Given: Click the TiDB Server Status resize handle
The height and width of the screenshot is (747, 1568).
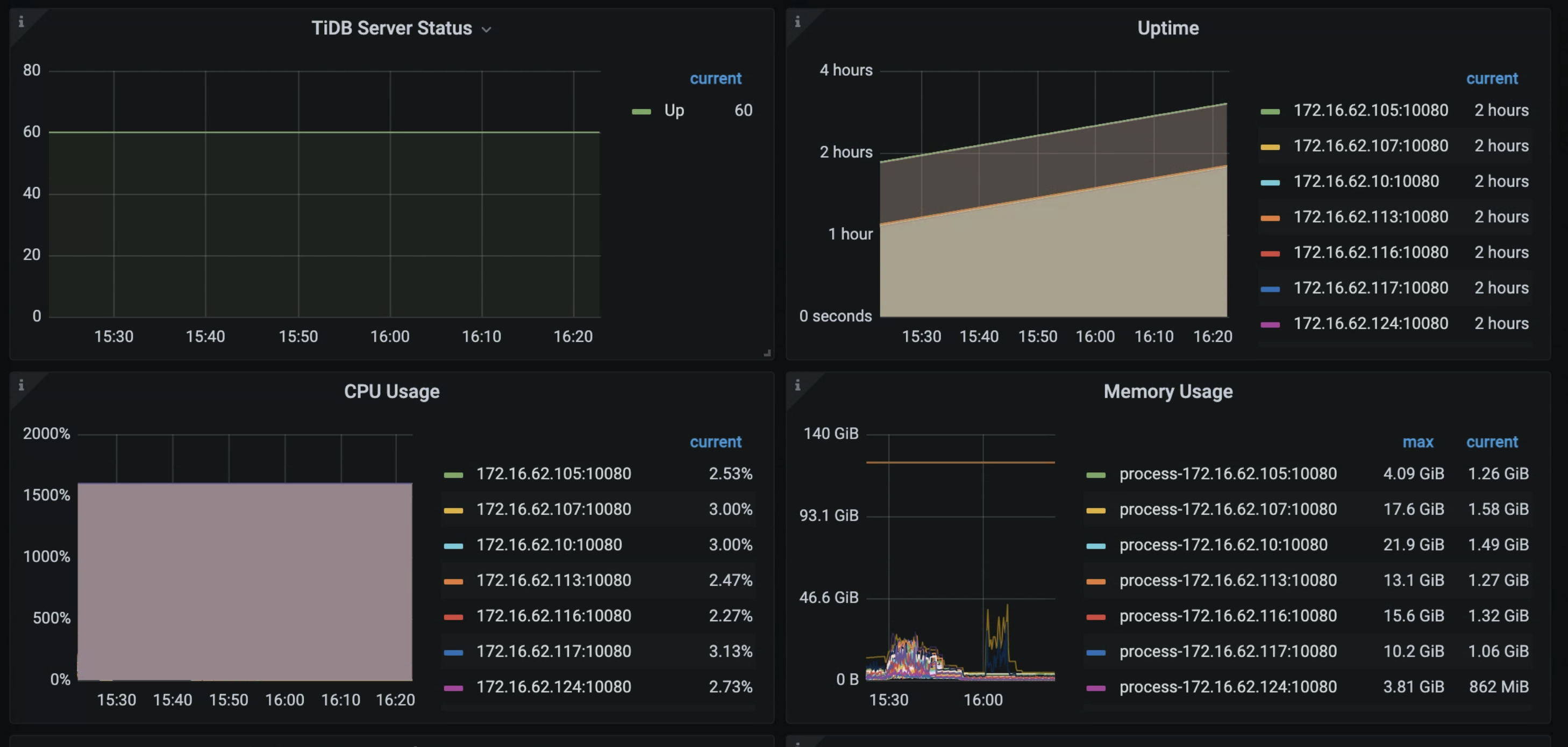Looking at the screenshot, I should (x=767, y=353).
